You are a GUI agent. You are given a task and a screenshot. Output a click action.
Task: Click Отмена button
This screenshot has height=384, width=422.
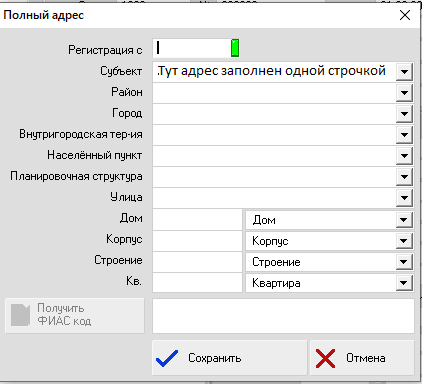(x=362, y=358)
